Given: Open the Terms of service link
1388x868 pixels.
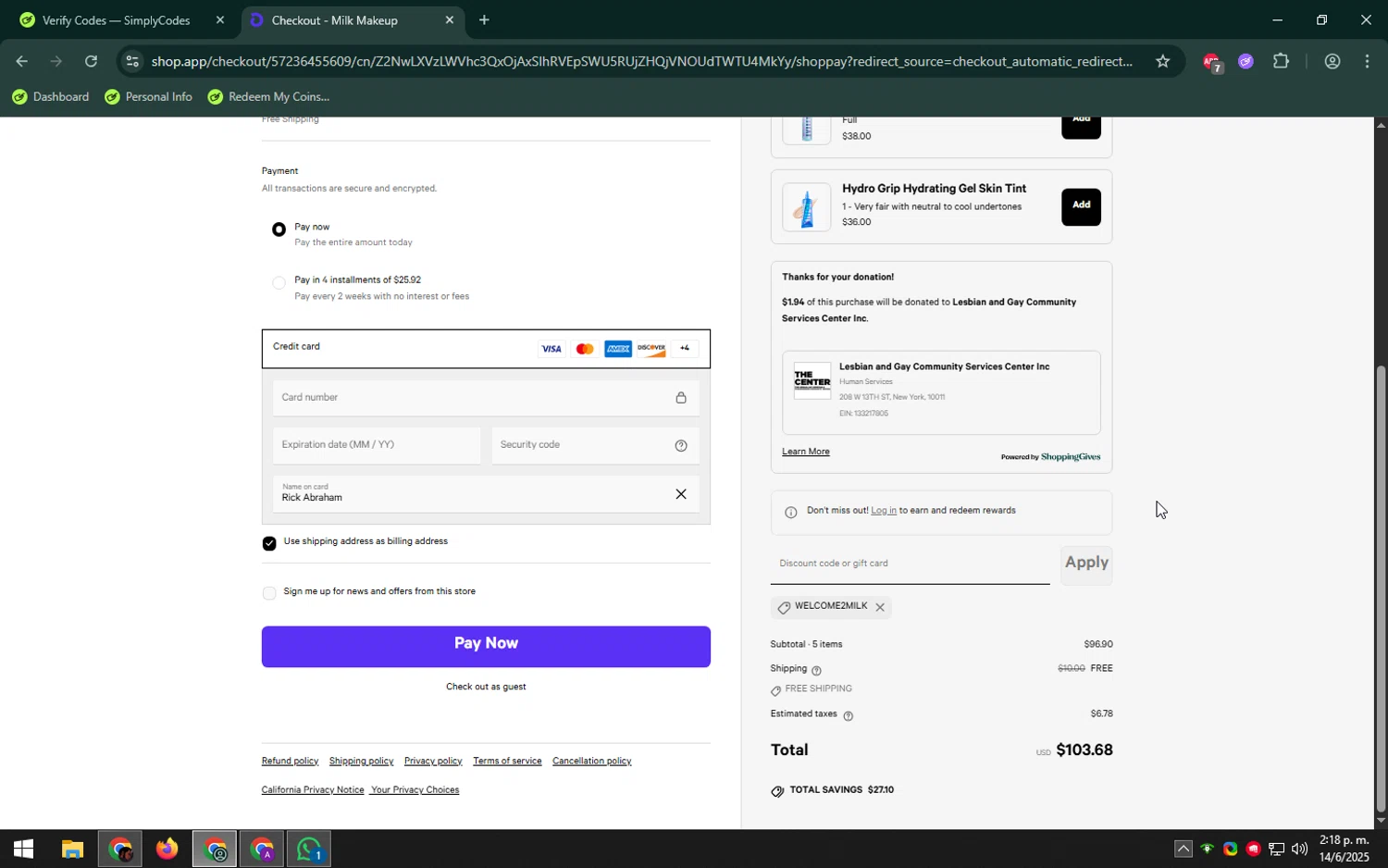Looking at the screenshot, I should pyautogui.click(x=507, y=761).
